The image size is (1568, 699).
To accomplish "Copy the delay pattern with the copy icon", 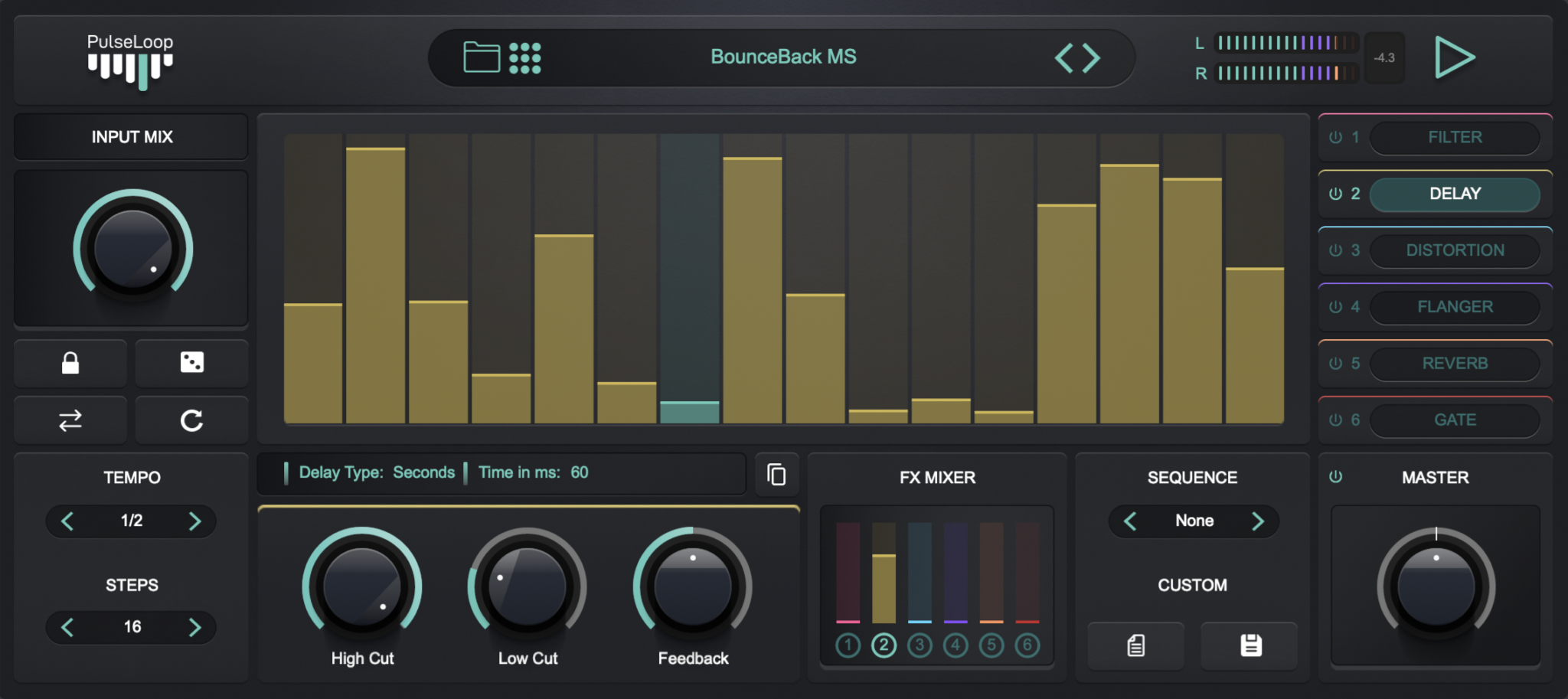I will tap(776, 475).
